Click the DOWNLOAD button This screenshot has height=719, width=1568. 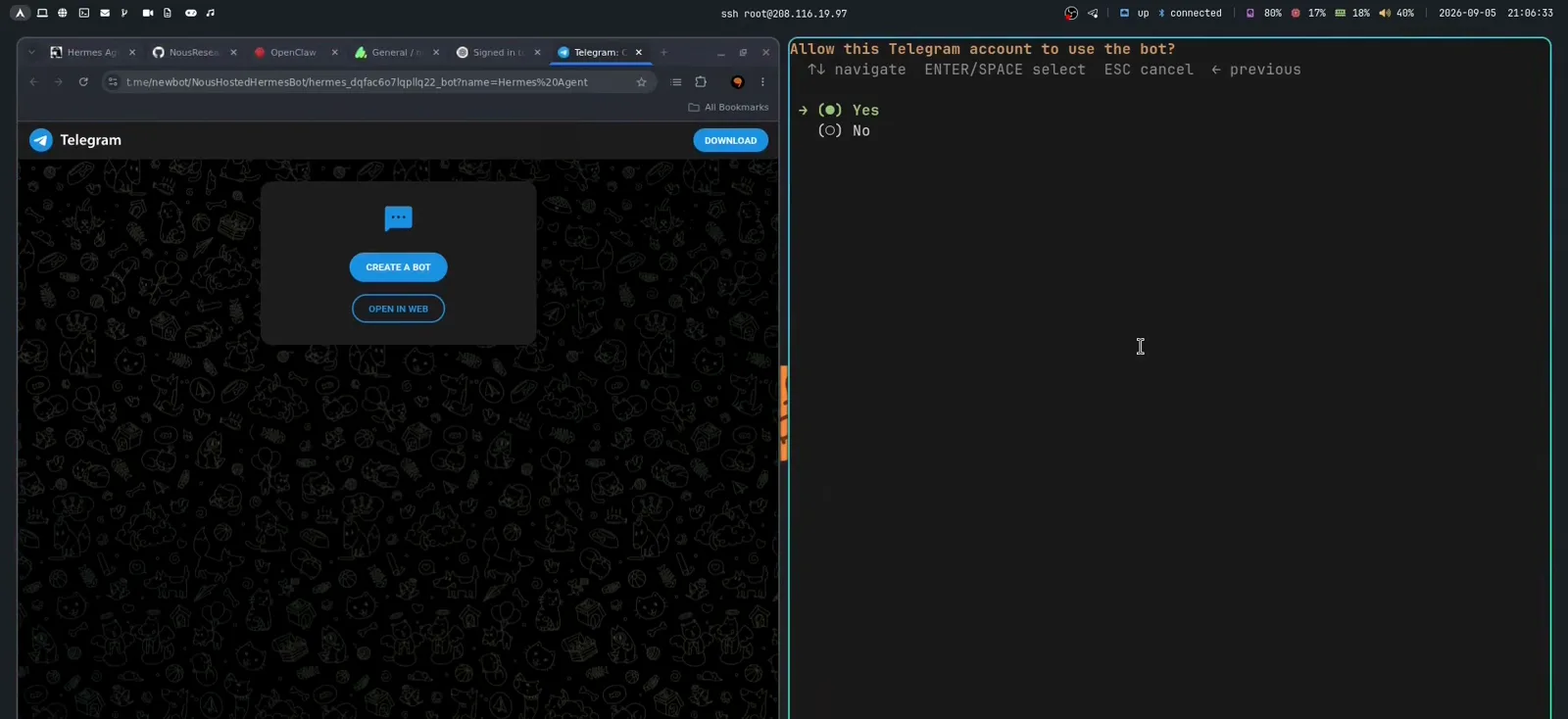pos(730,140)
